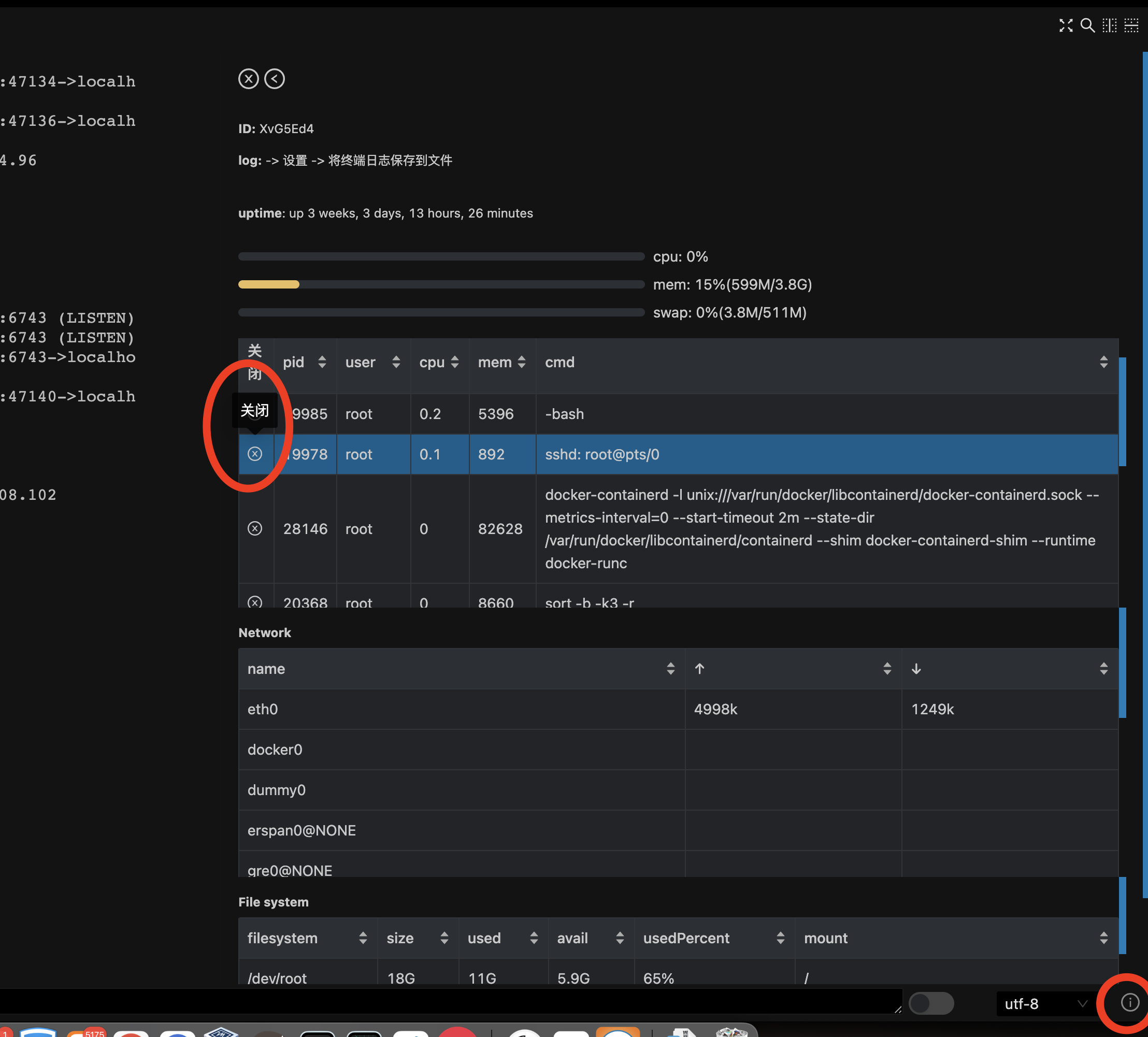Click the 1249k download value for eth0

coord(932,709)
